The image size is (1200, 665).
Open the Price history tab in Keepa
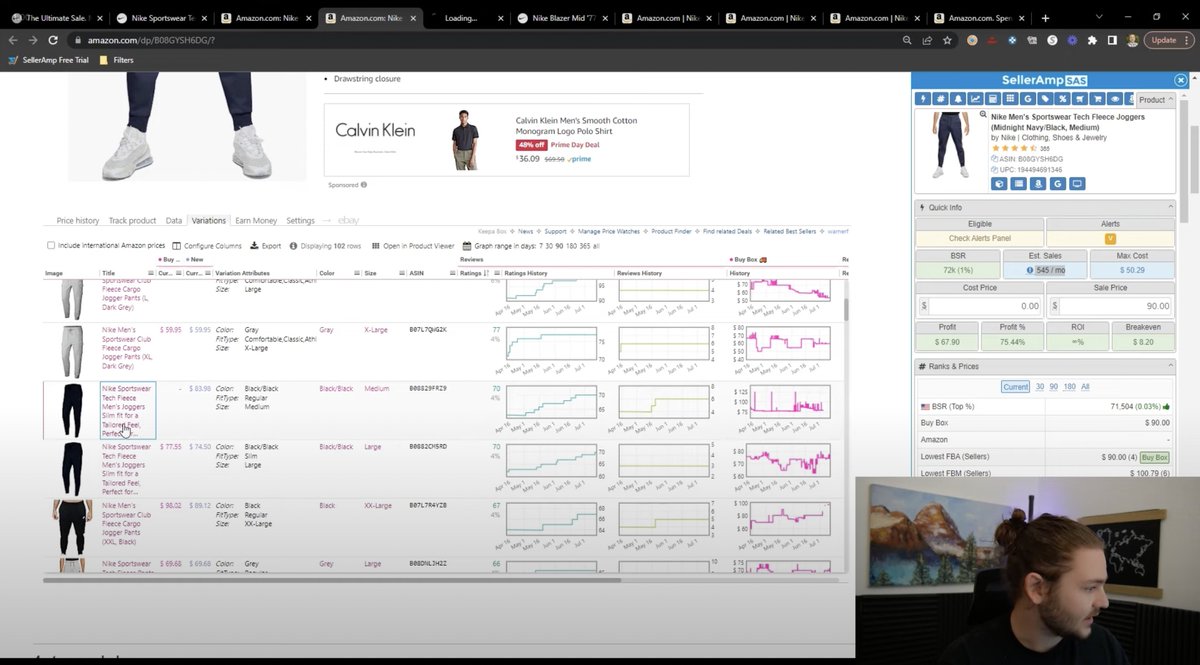coord(78,220)
